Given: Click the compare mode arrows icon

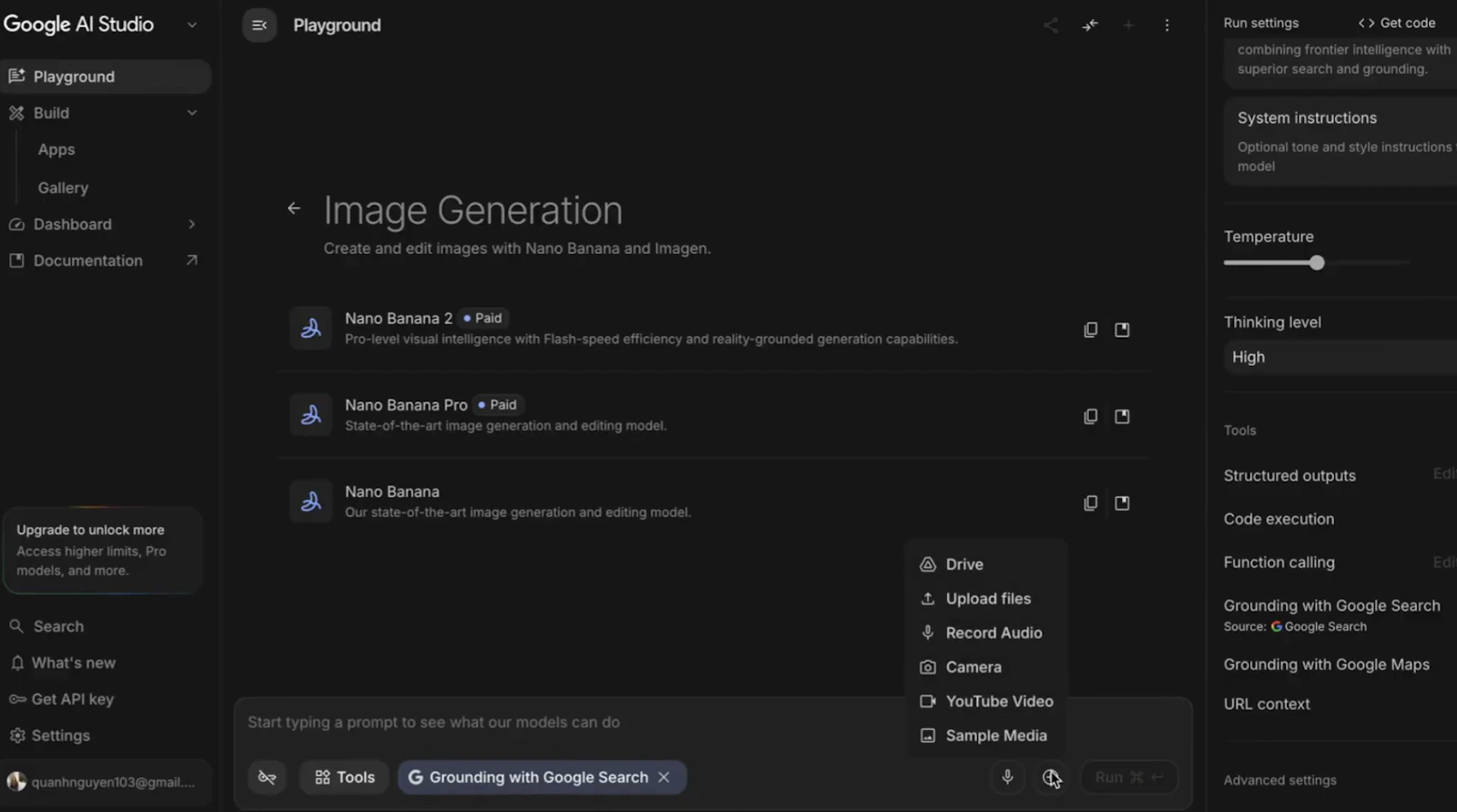Looking at the screenshot, I should coord(1090,25).
